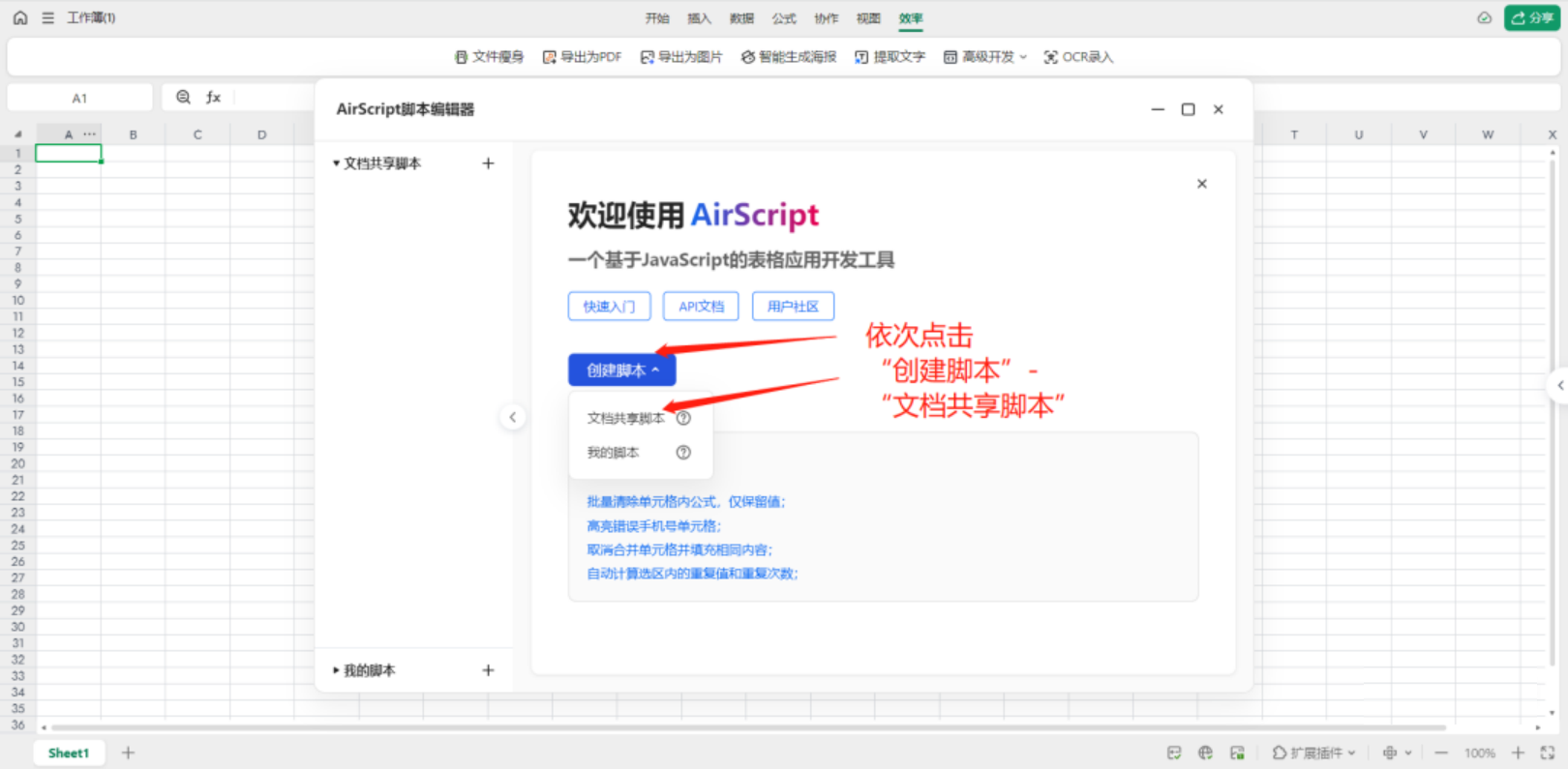Click 导出为PDF export icon
Screen dimensions: 1568x769
550,57
